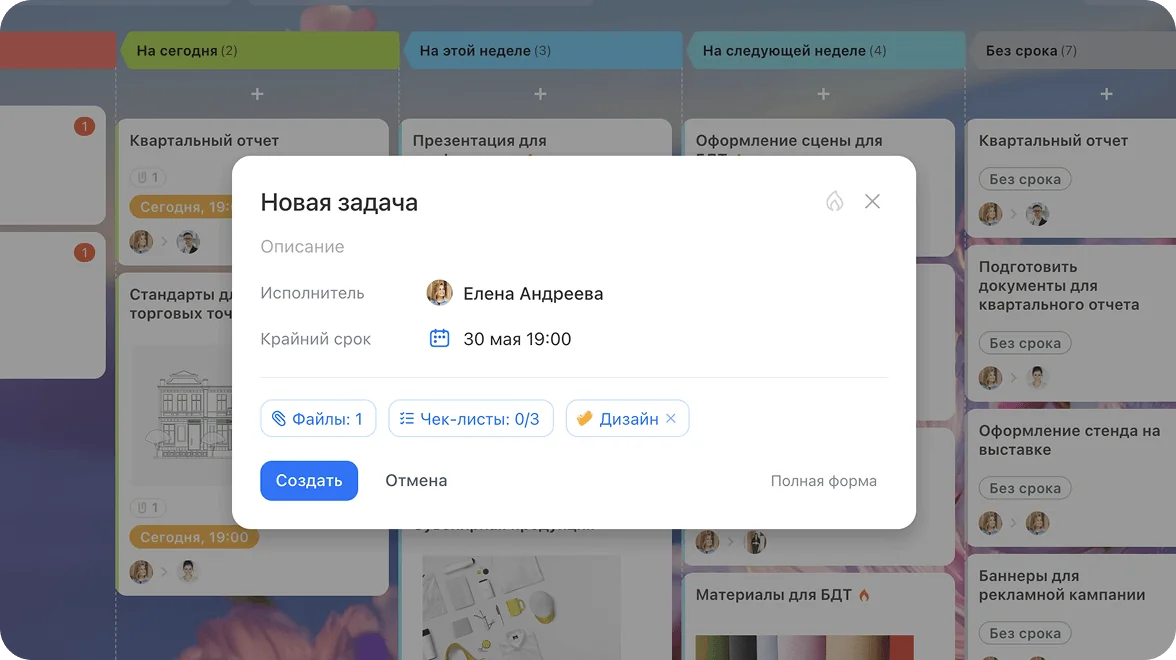This screenshot has width=1176, height=660.
Task: Click the Дизайн tag label
Action: click(x=628, y=419)
